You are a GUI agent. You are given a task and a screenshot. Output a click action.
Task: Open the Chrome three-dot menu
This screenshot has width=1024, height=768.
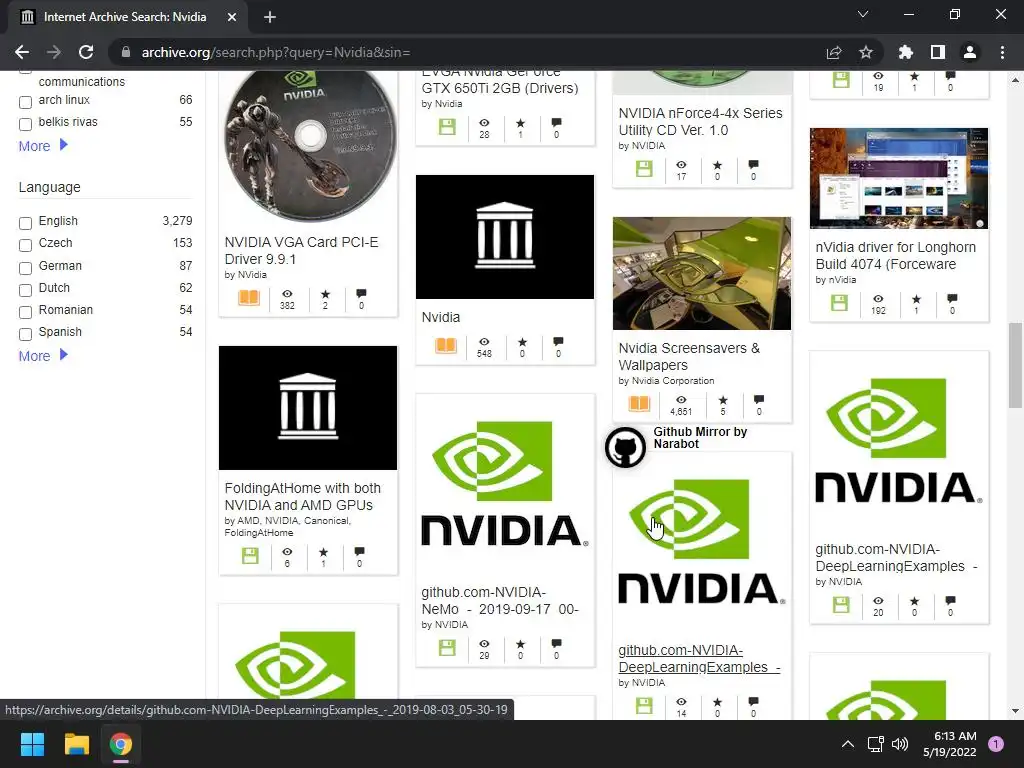[1002, 52]
